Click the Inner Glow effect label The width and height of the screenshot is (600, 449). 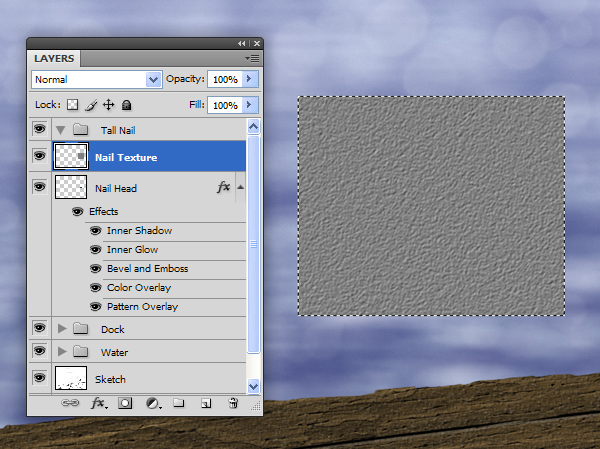132,250
